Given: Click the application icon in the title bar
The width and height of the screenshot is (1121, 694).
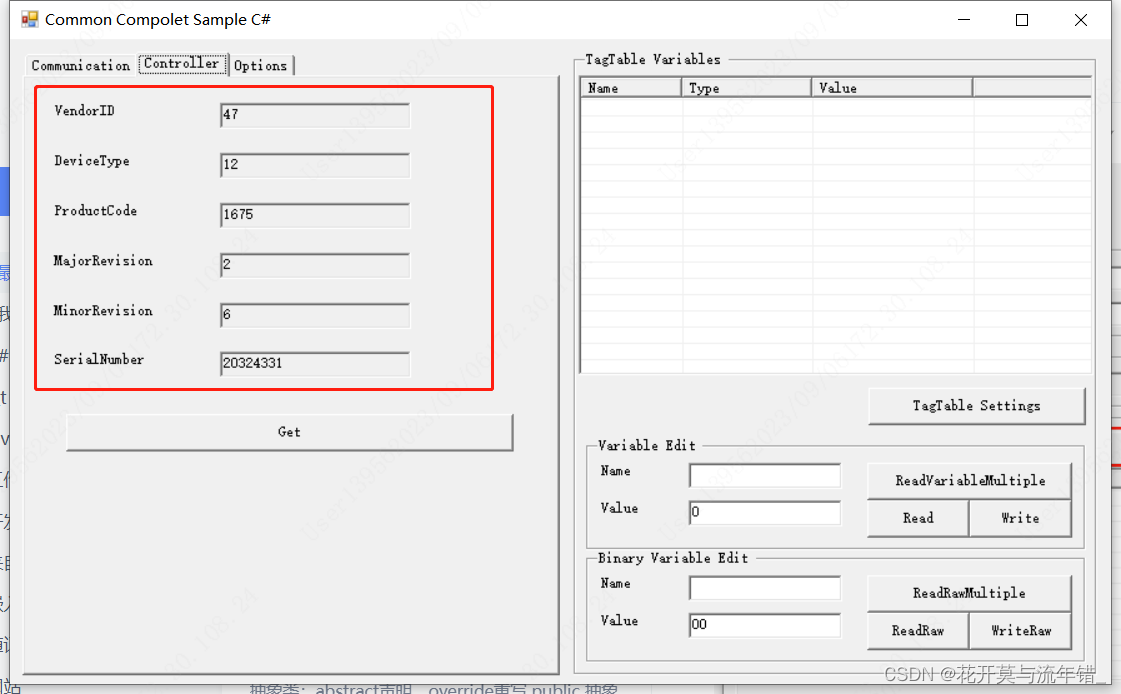Looking at the screenshot, I should [x=29, y=19].
